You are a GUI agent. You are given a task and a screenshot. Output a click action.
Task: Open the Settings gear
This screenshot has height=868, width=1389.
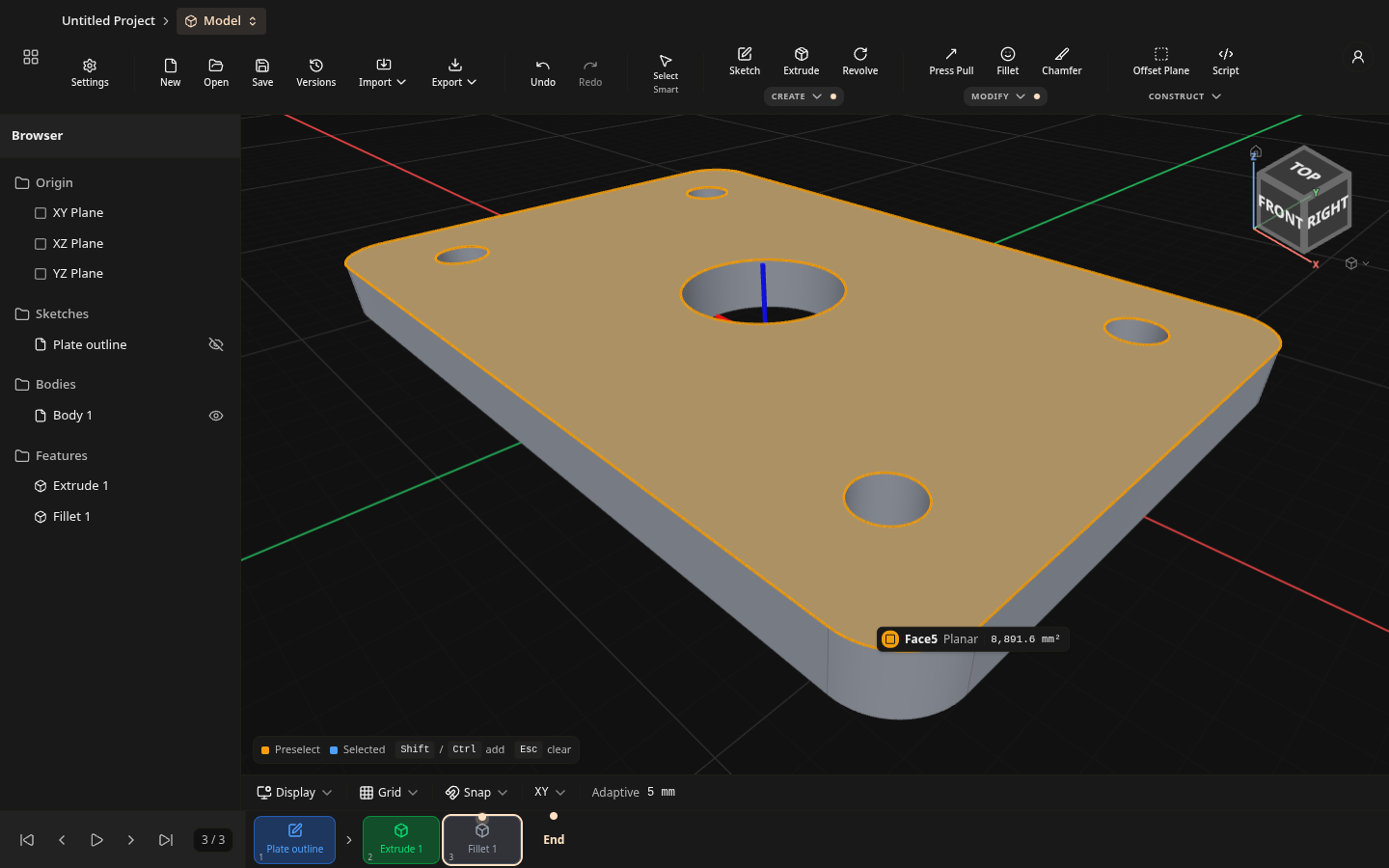coord(90,72)
